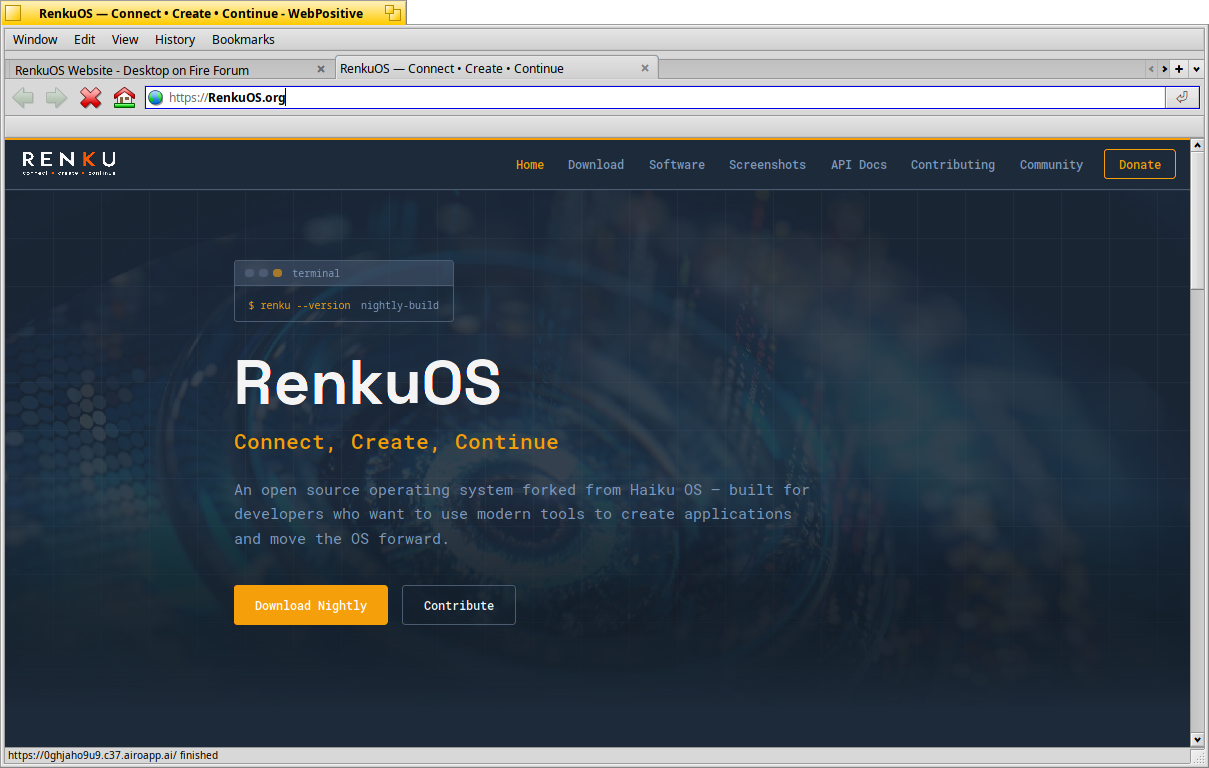Go to the Software section

[677, 165]
